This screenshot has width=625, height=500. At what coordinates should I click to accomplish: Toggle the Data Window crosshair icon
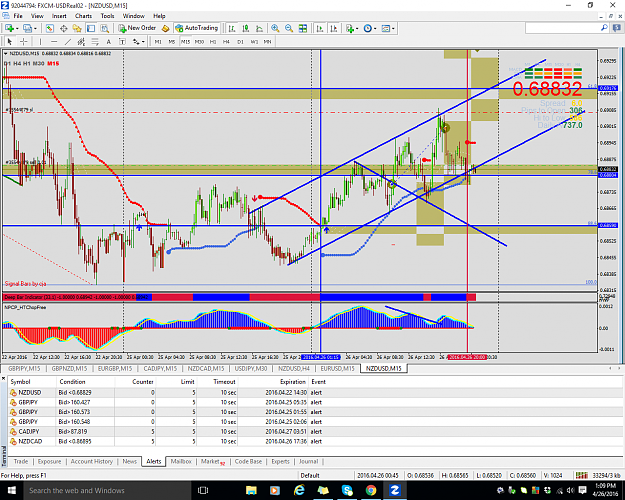click(x=63, y=28)
